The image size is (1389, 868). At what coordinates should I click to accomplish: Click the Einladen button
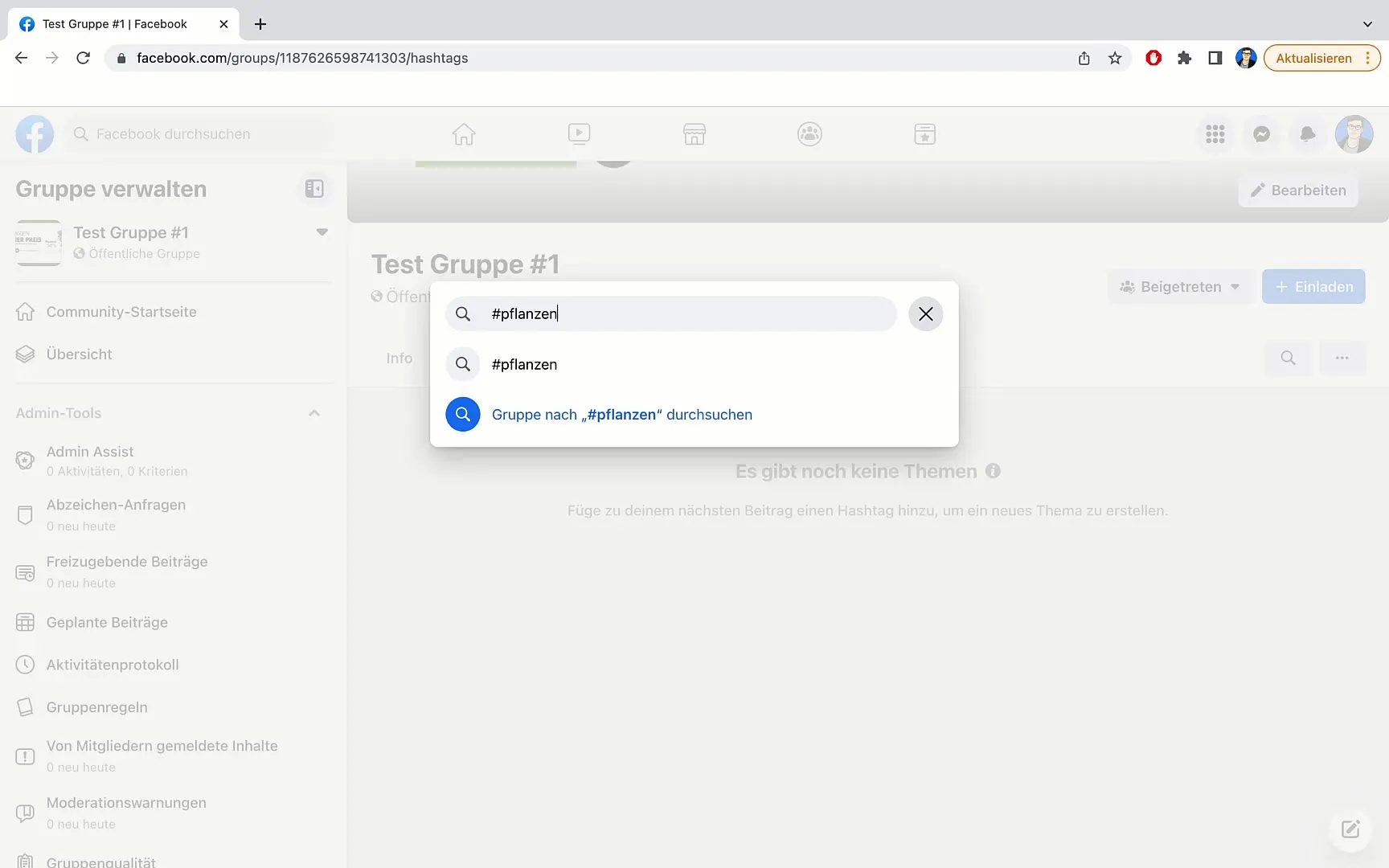point(1313,287)
